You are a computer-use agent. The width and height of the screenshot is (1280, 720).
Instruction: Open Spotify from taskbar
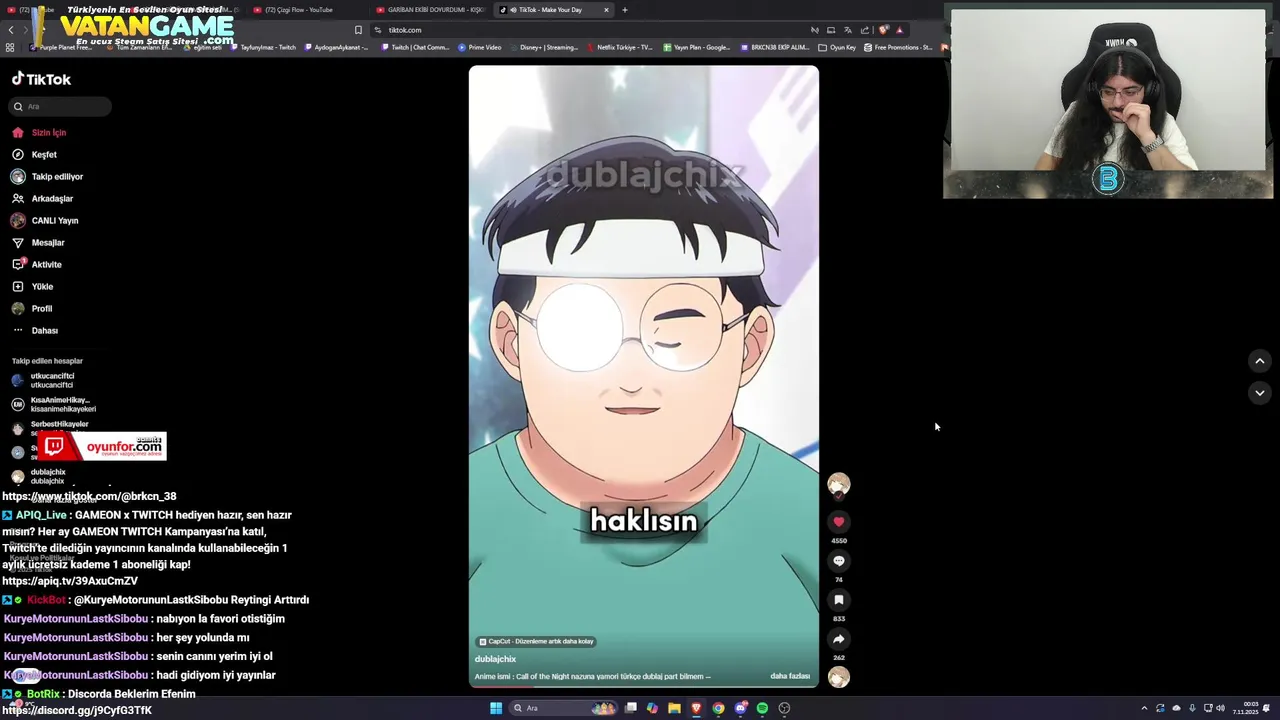tap(762, 708)
